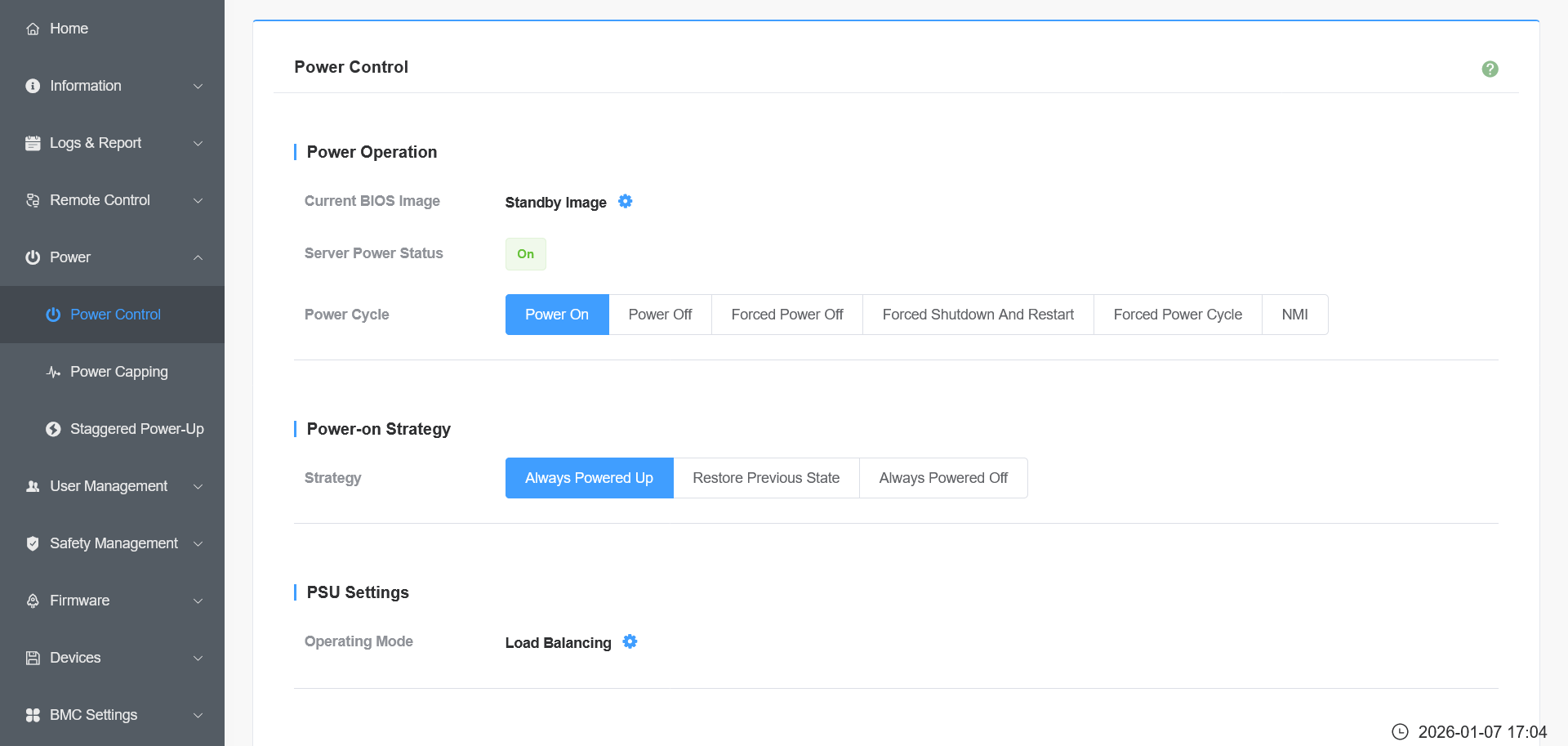
Task: Select the Always Powered Off strategy
Action: 943,478
